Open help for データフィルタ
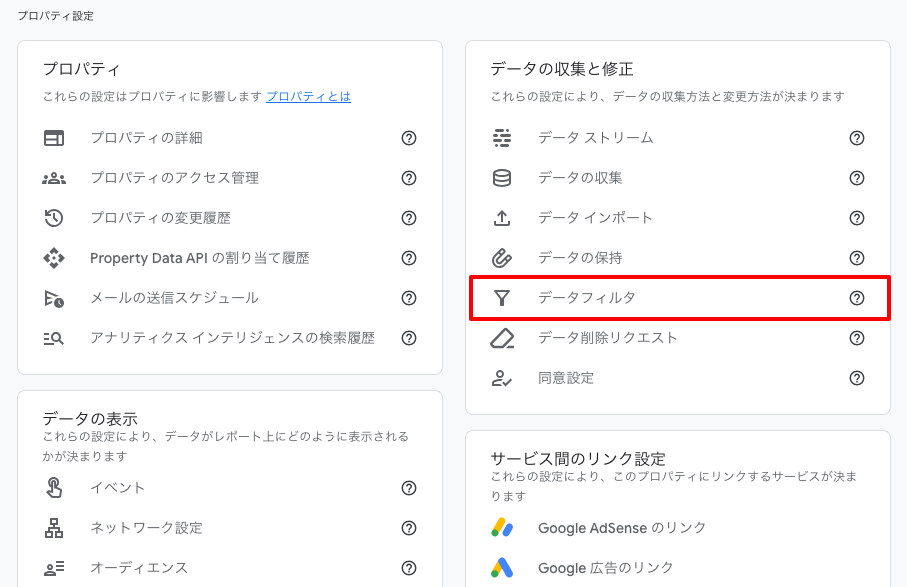Image resolution: width=907 pixels, height=587 pixels. [857, 298]
